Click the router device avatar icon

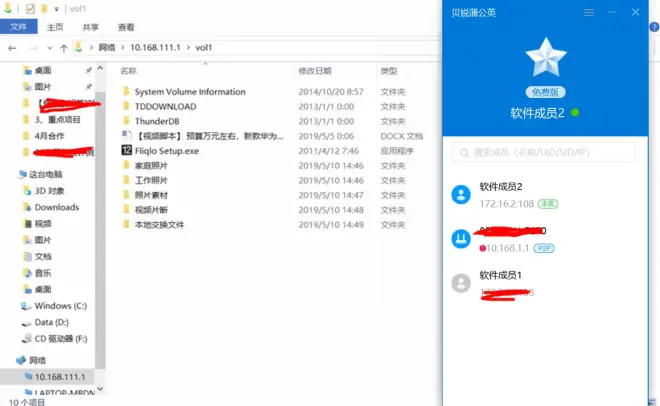(x=461, y=239)
